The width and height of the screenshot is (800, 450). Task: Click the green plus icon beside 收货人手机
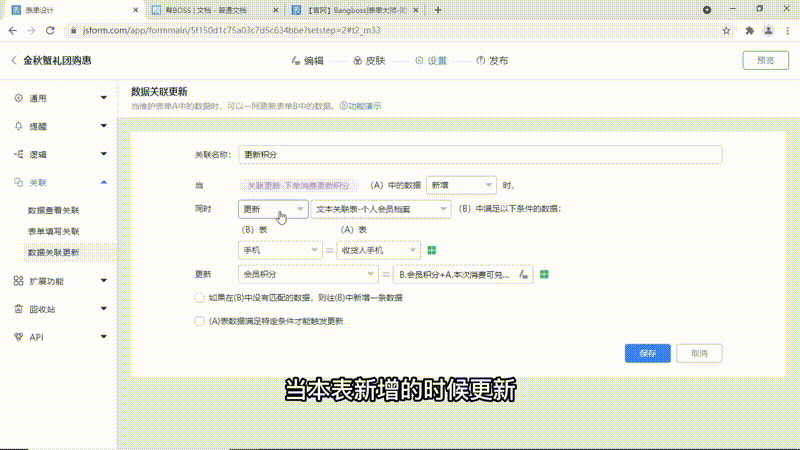[432, 249]
